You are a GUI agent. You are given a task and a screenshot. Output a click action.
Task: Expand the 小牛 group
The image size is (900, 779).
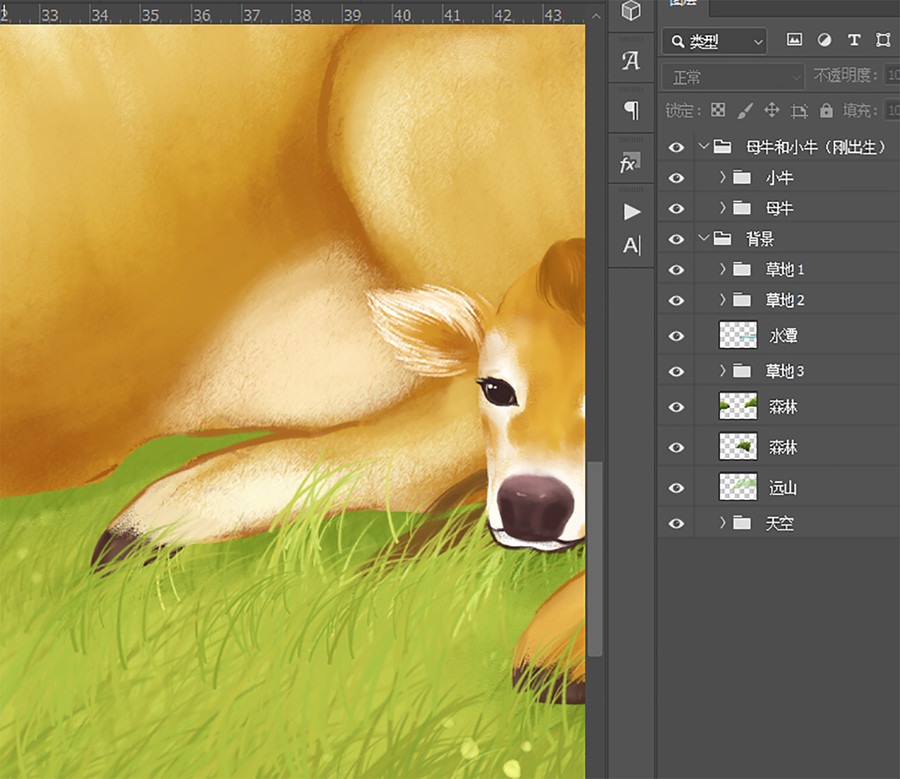coord(723,177)
